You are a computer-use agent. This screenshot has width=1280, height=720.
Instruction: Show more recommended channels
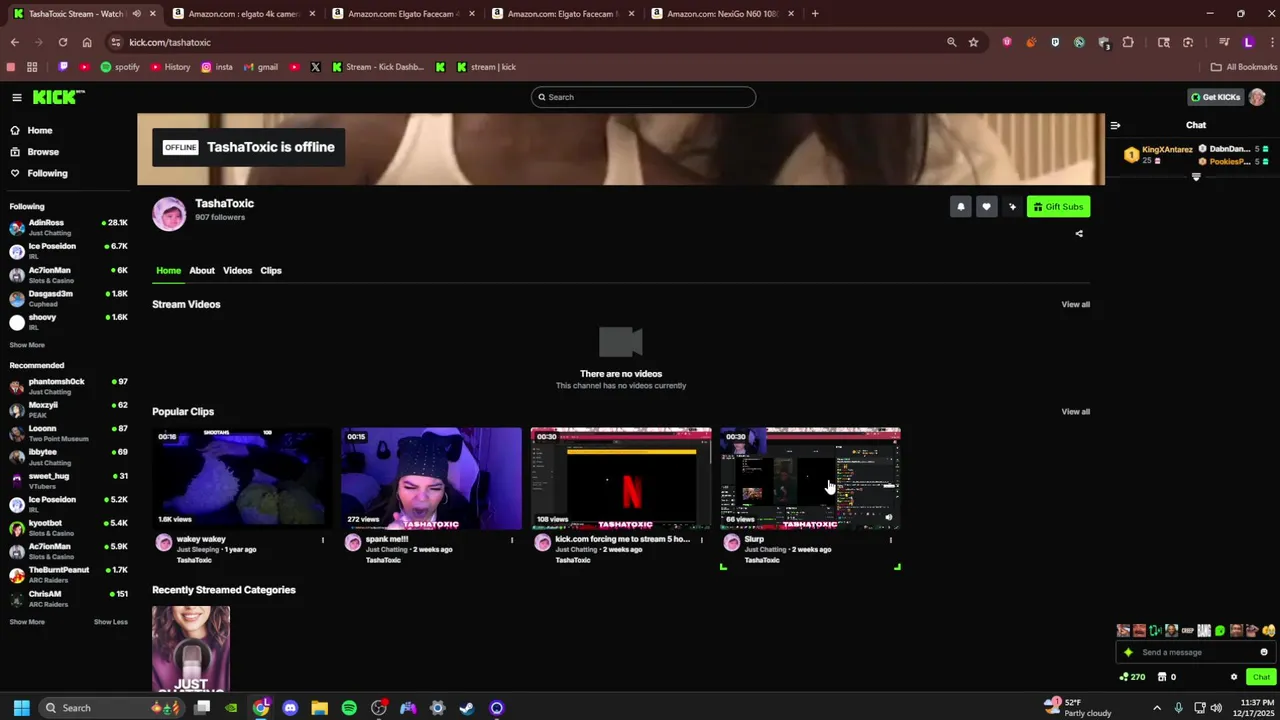[x=27, y=622]
